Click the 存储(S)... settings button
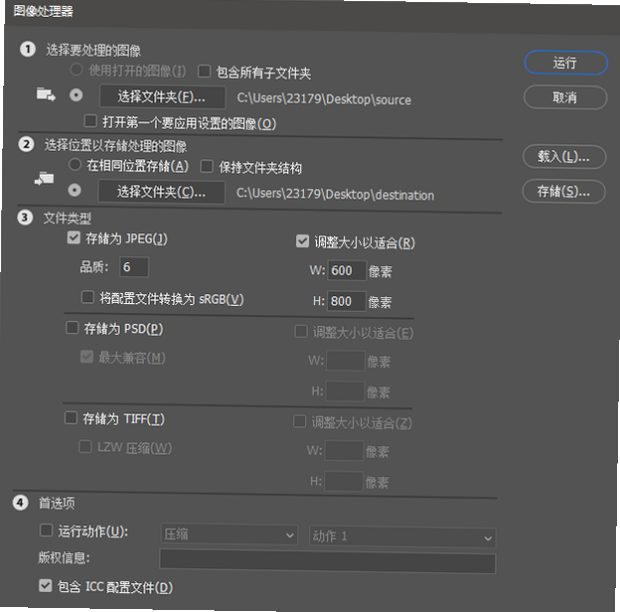Screen dimensions: 620x612 tap(563, 192)
